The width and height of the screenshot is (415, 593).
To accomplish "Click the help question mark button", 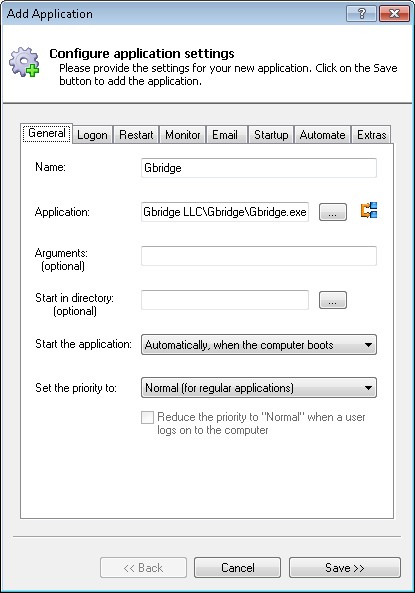I will 361,14.
